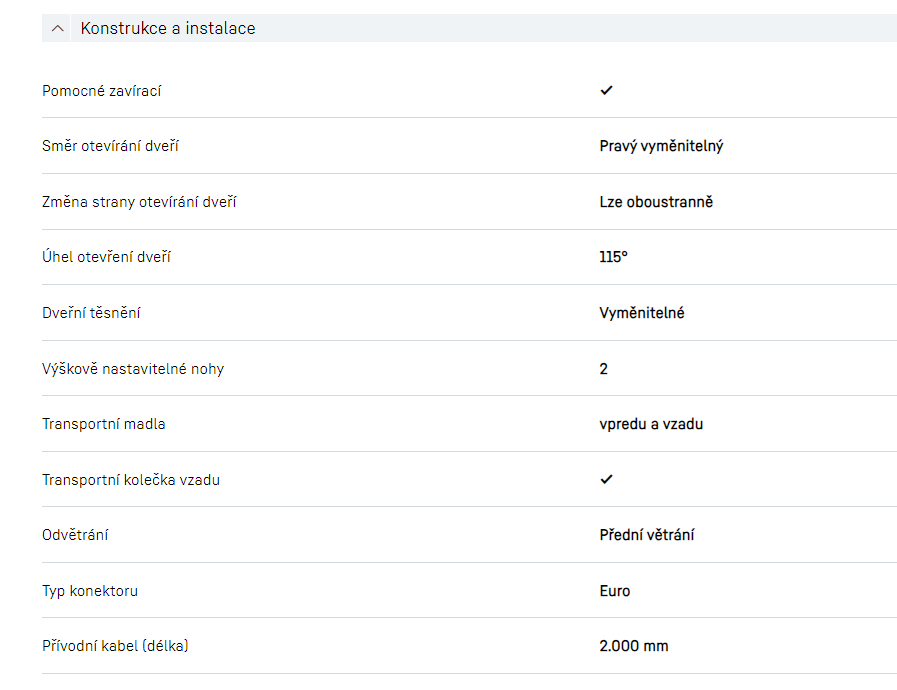Select the Pravý vyměnitelný value
Screen dimensions: 897x690
pos(661,146)
